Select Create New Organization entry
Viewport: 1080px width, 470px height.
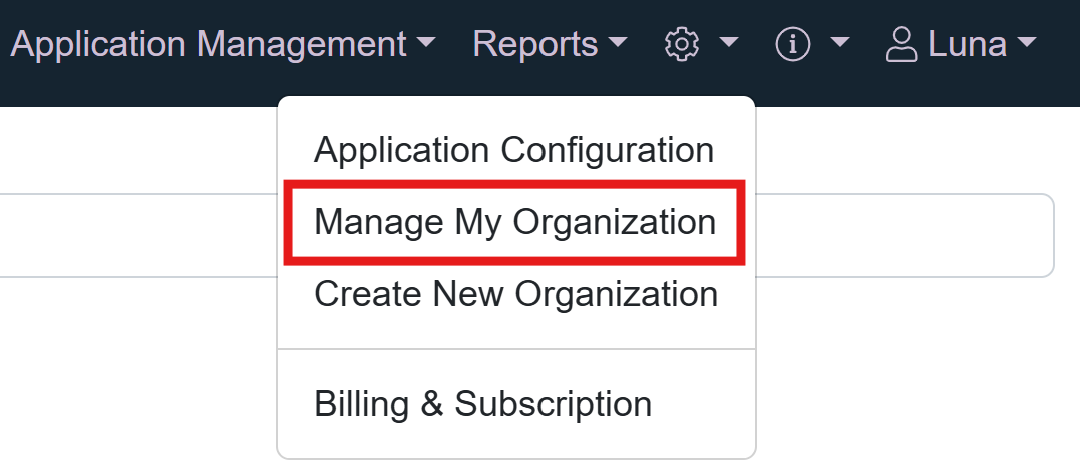pyautogui.click(x=516, y=294)
